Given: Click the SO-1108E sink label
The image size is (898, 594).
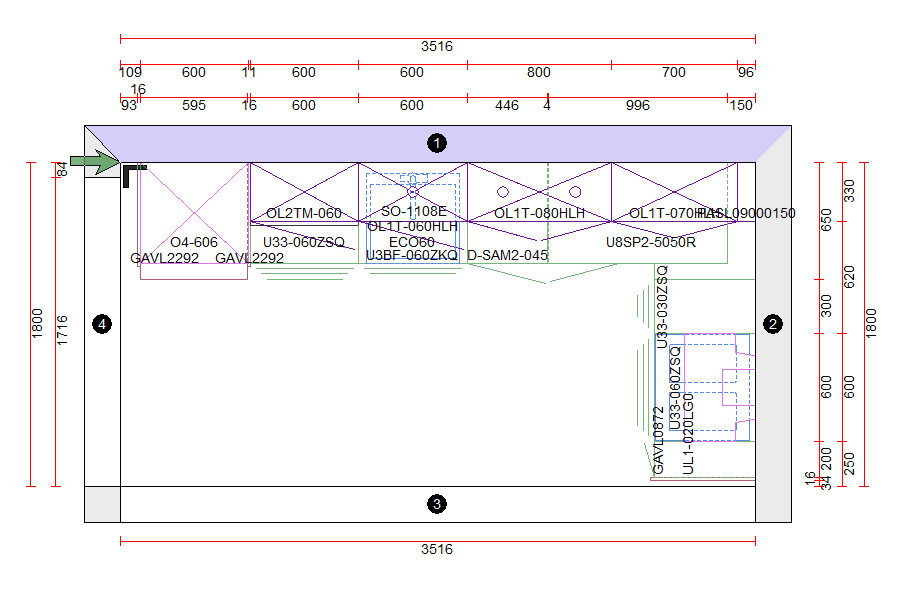Looking at the screenshot, I should coord(414,212).
